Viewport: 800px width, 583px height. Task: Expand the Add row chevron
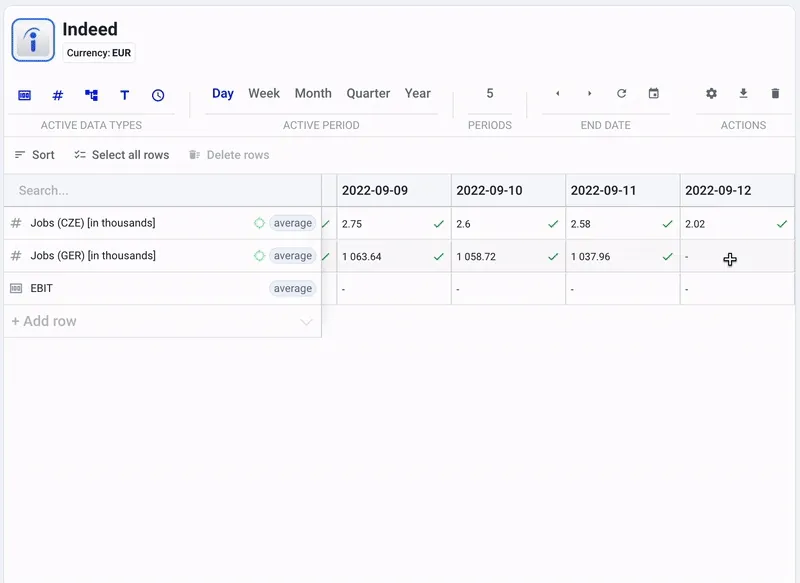coord(306,322)
